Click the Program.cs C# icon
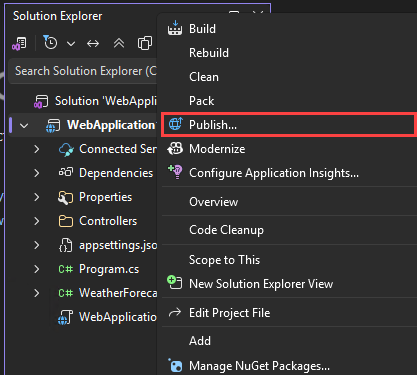Screen dimensions: 417x375 pyautogui.click(x=65, y=269)
